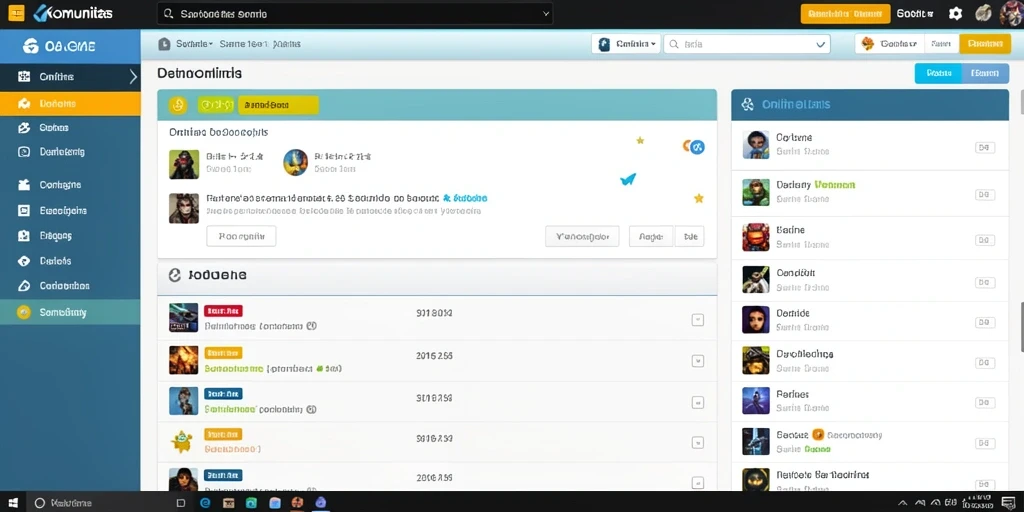Click the orange square icon beside the Komunitas logo

[x=16, y=12]
